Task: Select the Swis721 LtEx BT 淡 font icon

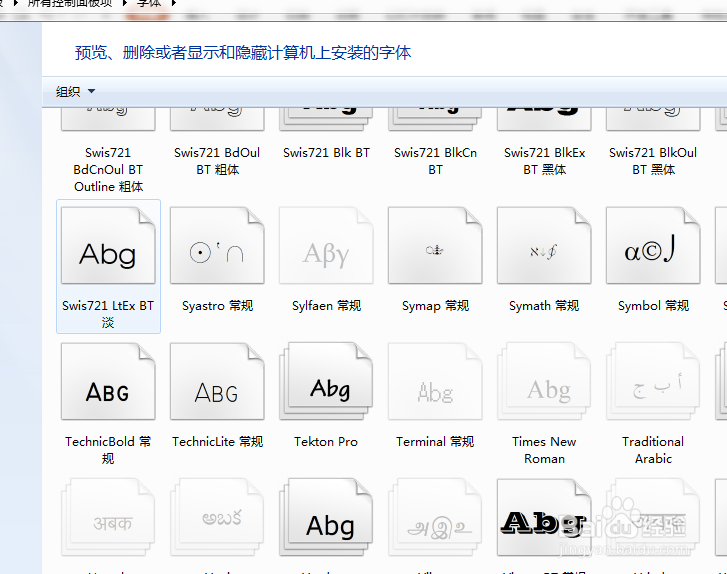Action: click(108, 245)
